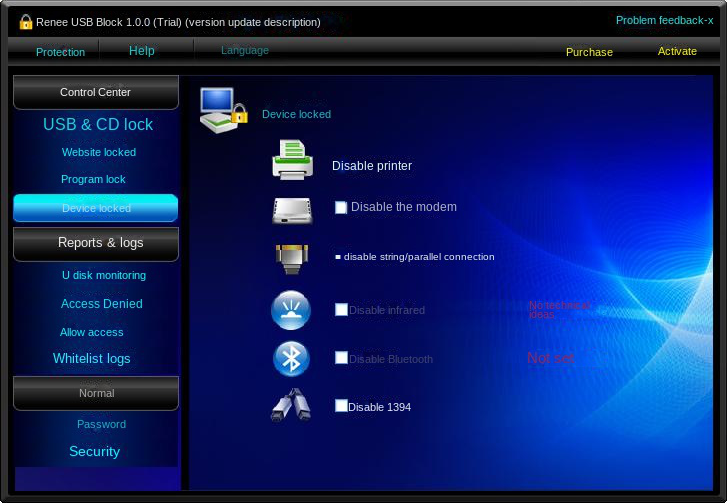Check the Disable infrared checkbox
Image resolution: width=727 pixels, height=503 pixels.
coord(341,310)
